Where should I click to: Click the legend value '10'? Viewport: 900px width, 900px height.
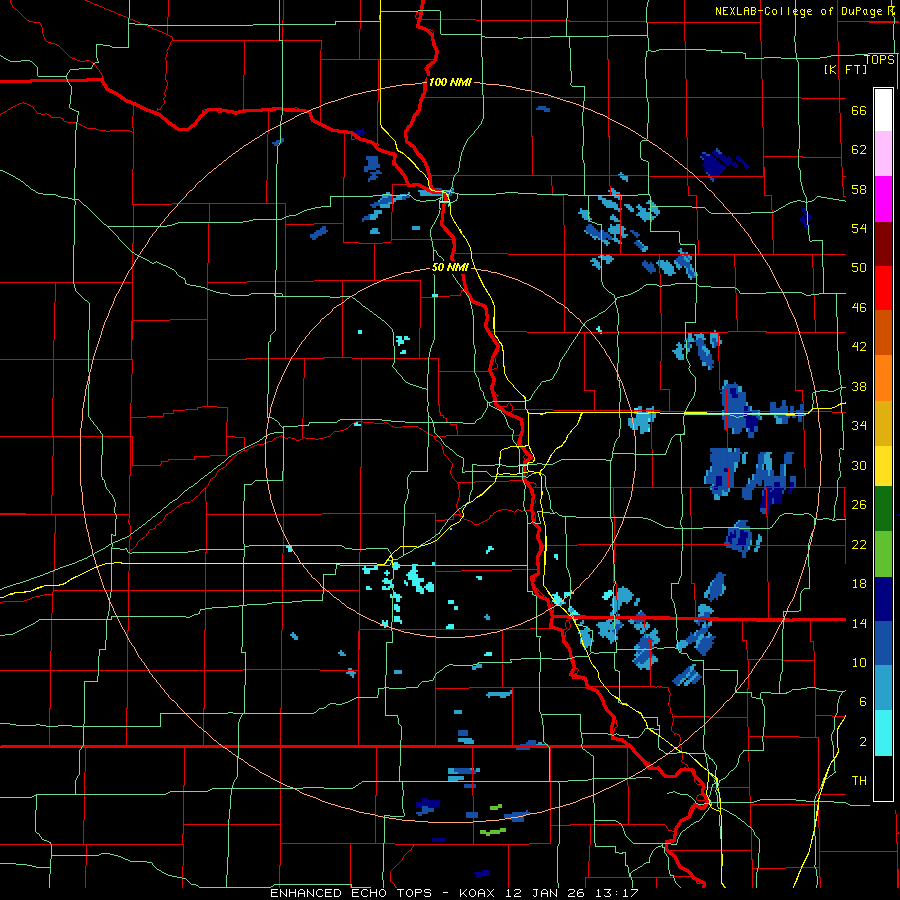(x=859, y=662)
